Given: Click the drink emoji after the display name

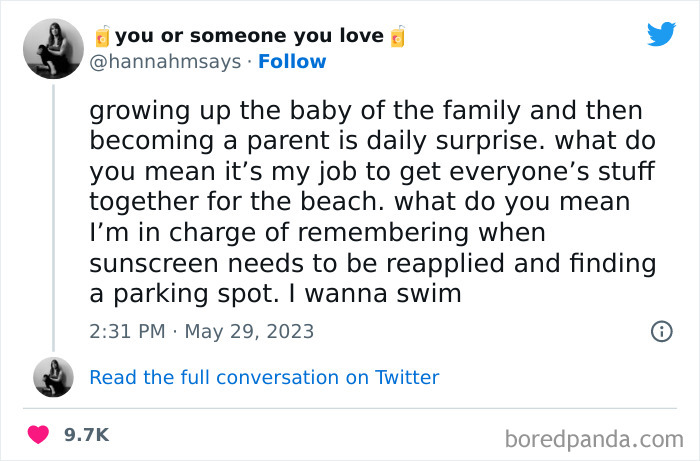Looking at the screenshot, I should (x=397, y=37).
